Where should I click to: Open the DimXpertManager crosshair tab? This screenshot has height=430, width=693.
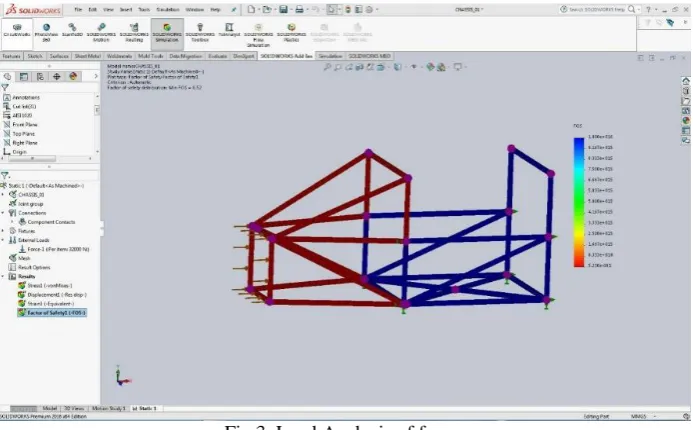[57, 76]
